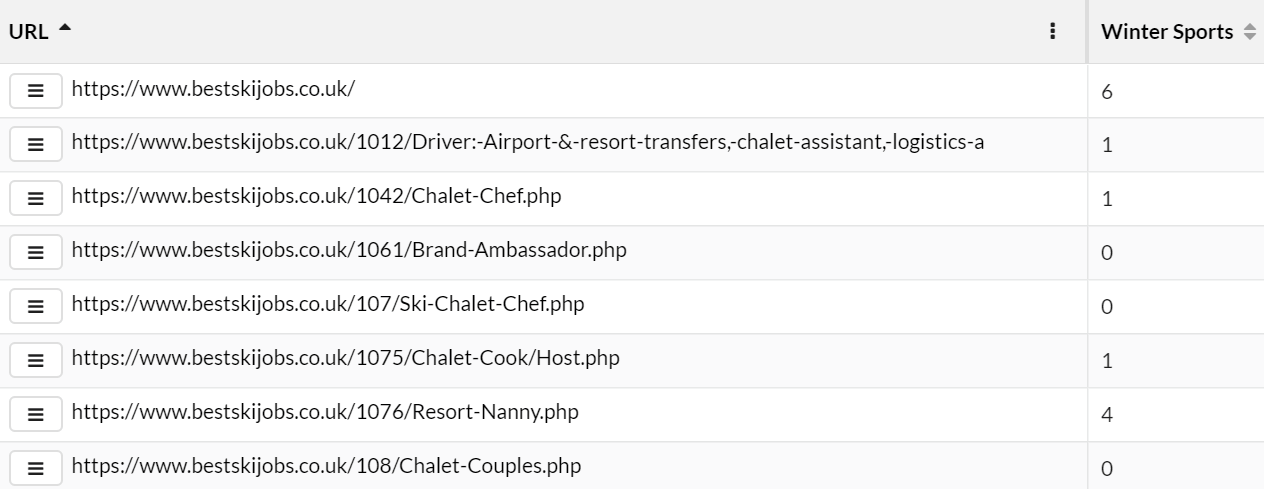Open URL column options three-dot menu
This screenshot has height=489, width=1264.
(1052, 31)
